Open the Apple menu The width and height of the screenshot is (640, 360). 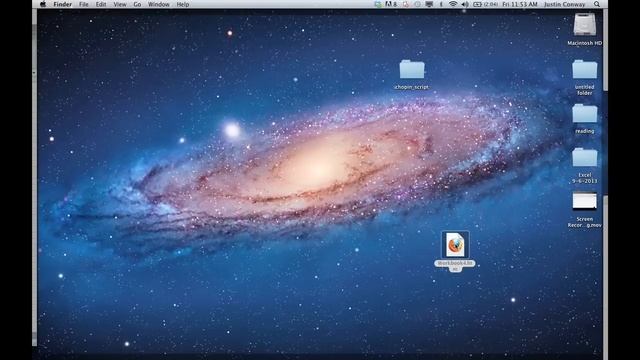(x=43, y=4)
